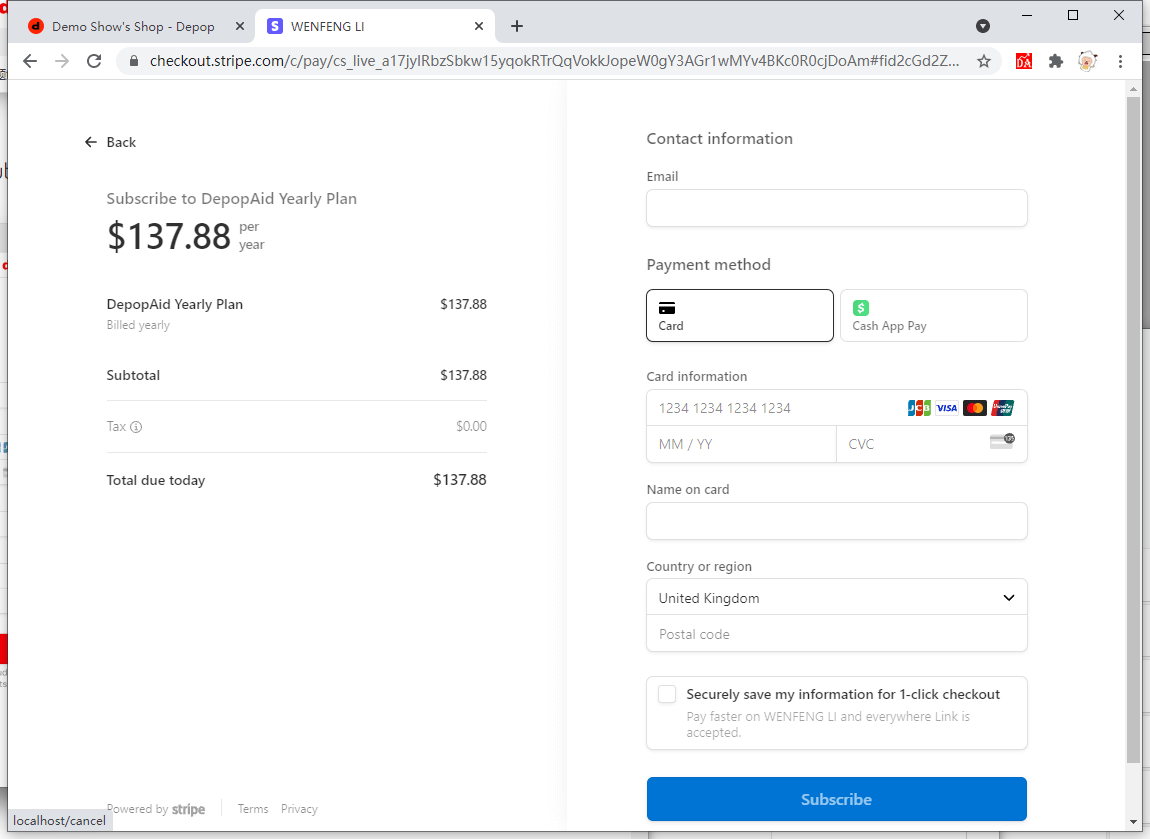This screenshot has width=1150, height=839.
Task: Click the scrollbar up arrow
Action: click(1133, 89)
